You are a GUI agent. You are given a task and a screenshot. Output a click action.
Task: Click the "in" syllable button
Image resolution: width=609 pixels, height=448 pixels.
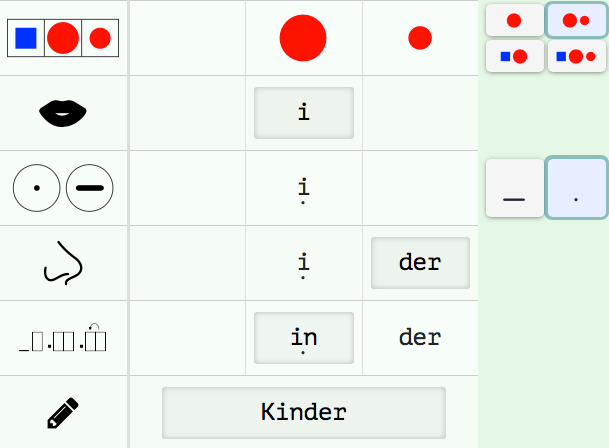click(304, 338)
